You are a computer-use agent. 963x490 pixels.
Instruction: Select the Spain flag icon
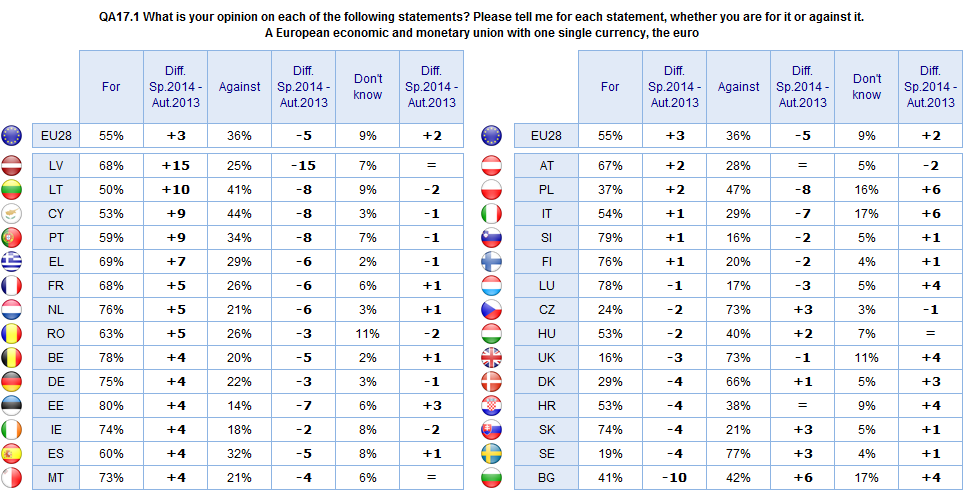(14, 453)
